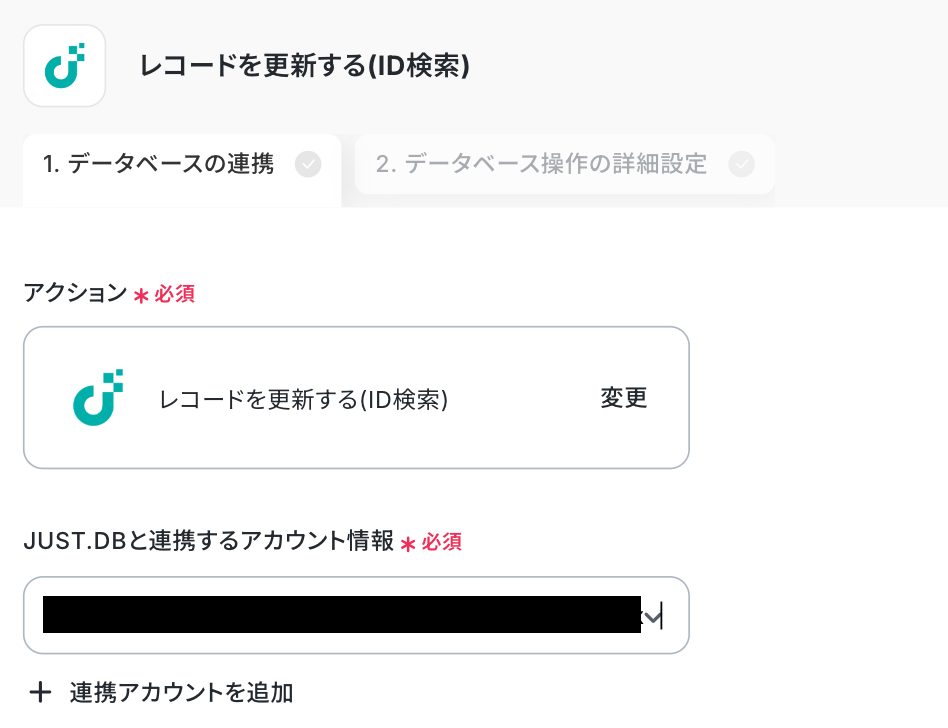Click the plus icon beside 連携アカウントを追加
This screenshot has height=728, width=948.
pos(40,692)
